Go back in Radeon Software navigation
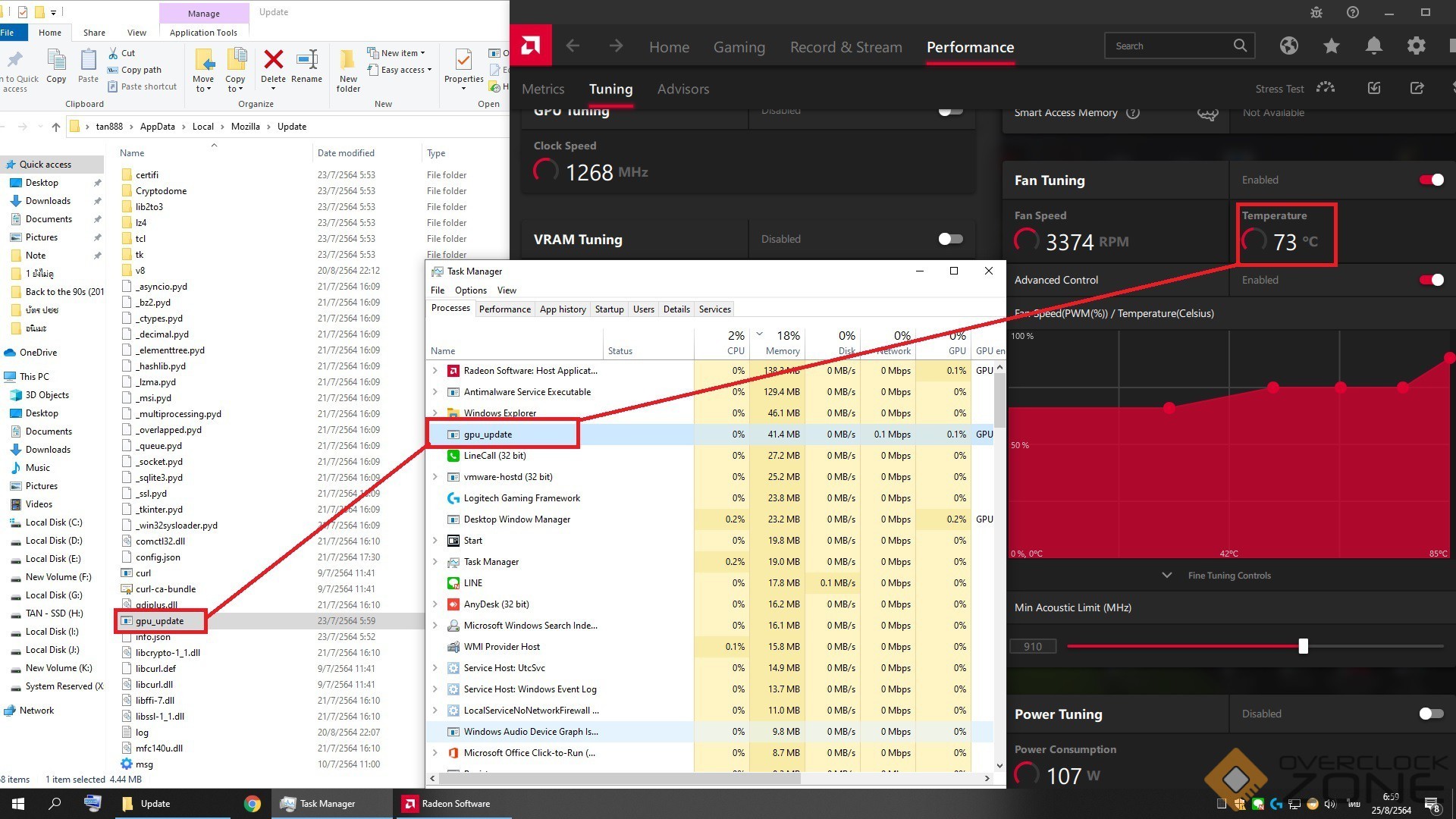The width and height of the screenshot is (1456, 819). tap(573, 46)
